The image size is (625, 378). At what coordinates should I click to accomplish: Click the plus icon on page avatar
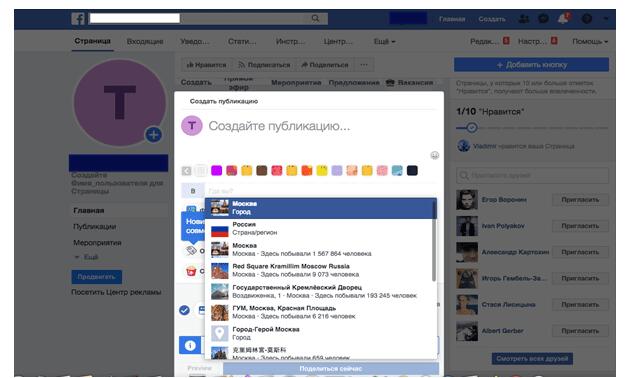click(x=153, y=134)
